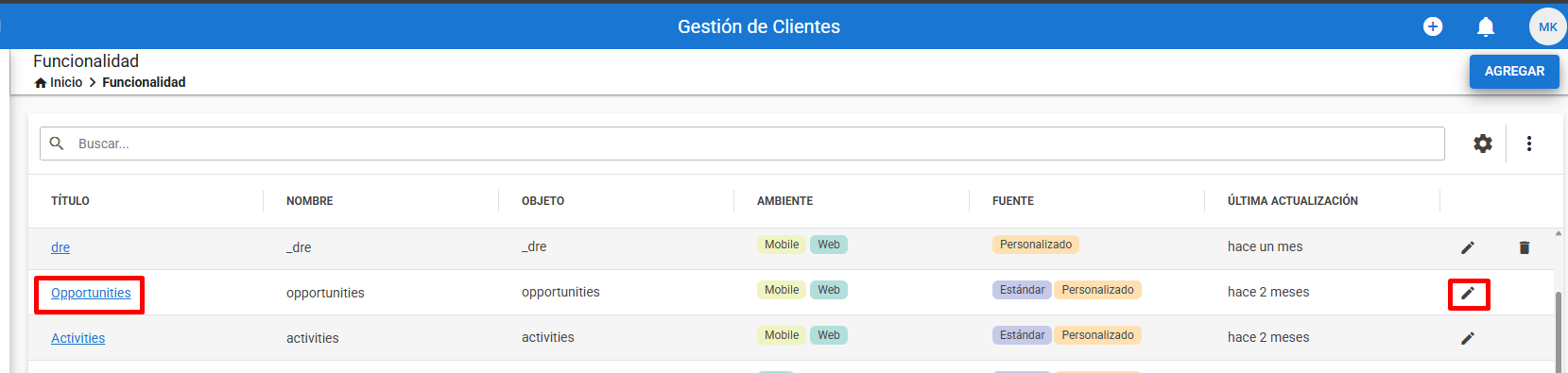This screenshot has height=373, width=1568.
Task: Click the AGREGAR button
Action: 1514,71
